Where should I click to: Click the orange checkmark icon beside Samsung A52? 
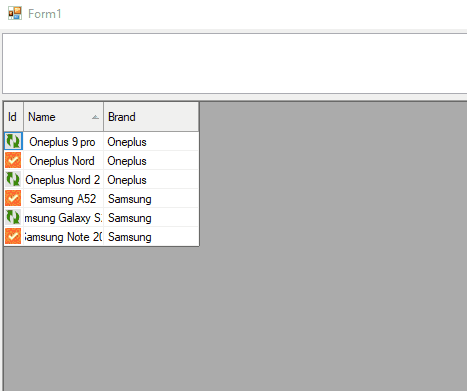13,198
